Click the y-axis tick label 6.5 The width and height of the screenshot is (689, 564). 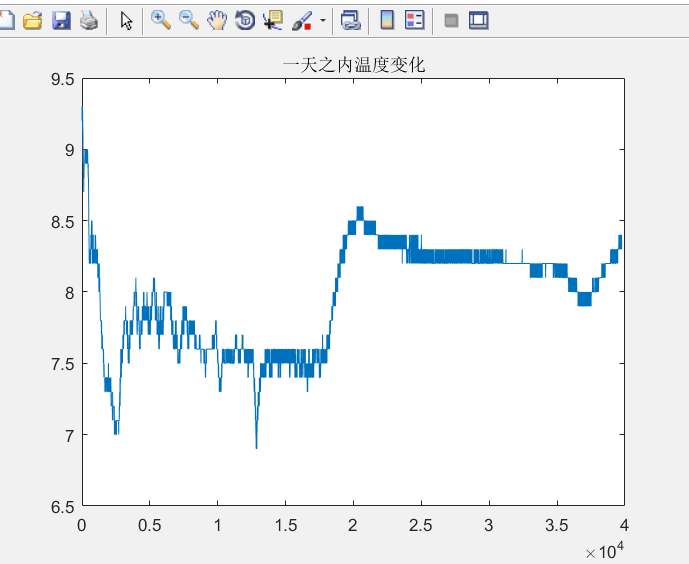(62, 506)
